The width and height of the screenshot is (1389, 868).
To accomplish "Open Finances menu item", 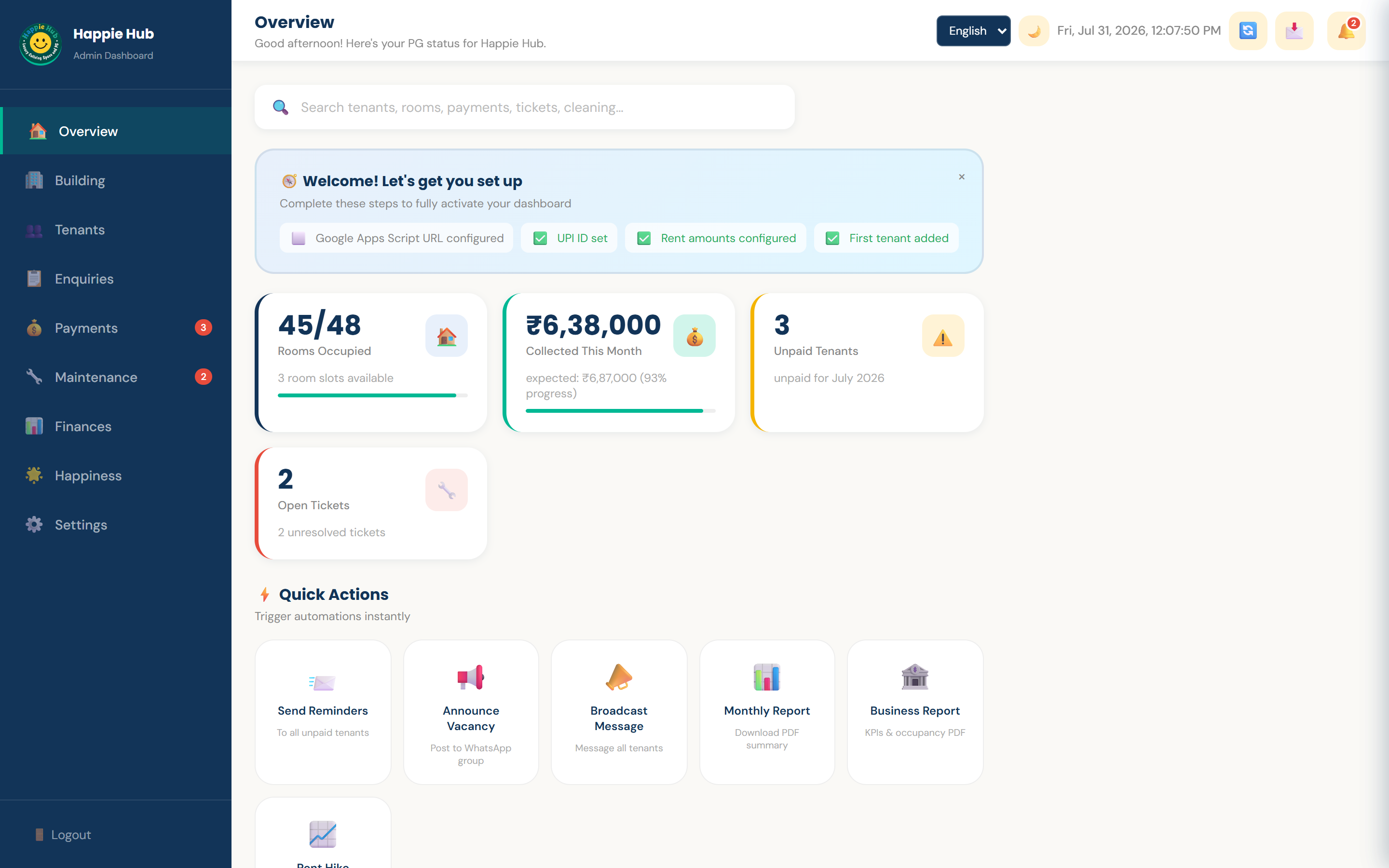I will [116, 426].
